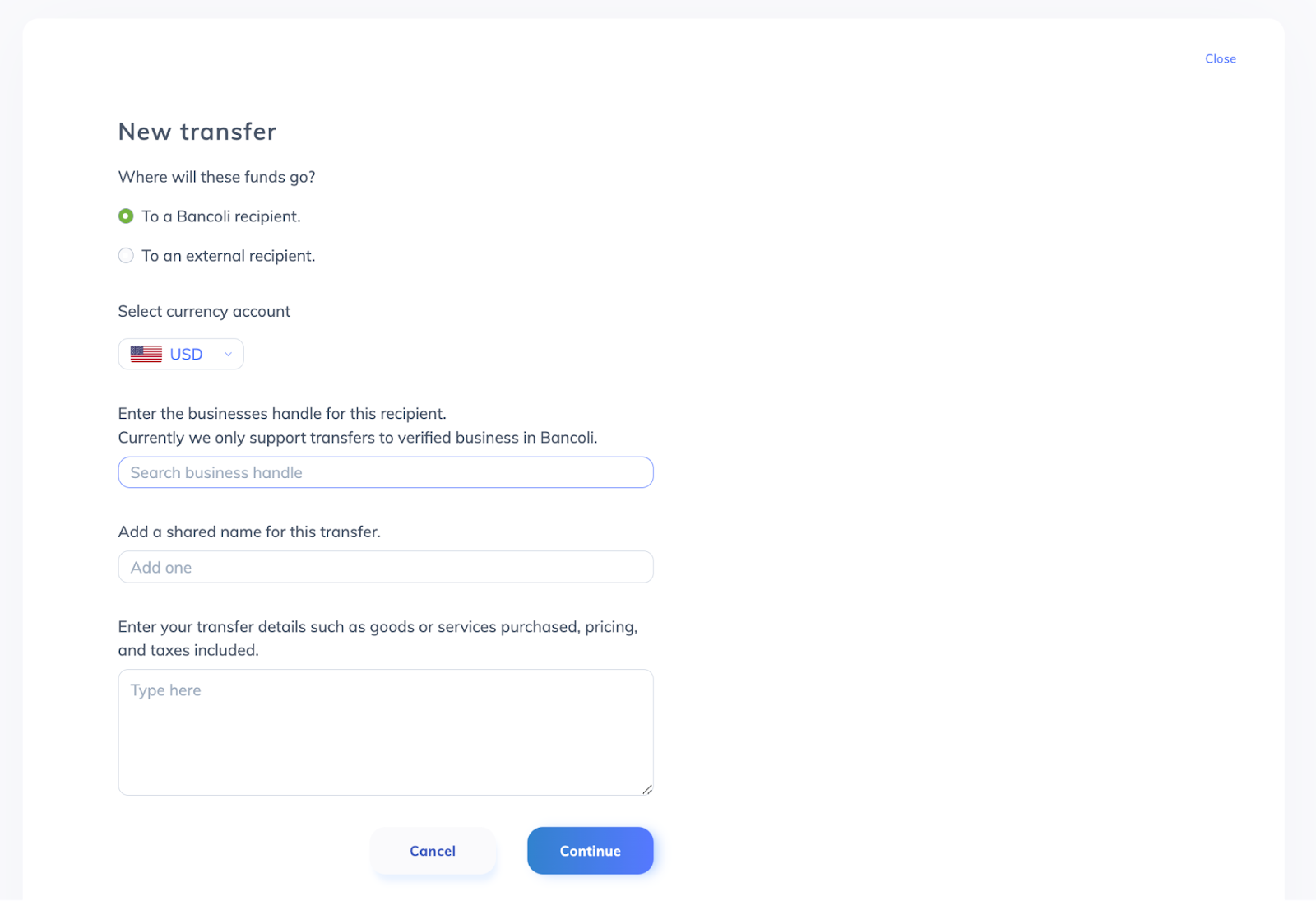Close the New transfer dialog
The height and width of the screenshot is (901, 1316).
1220,58
